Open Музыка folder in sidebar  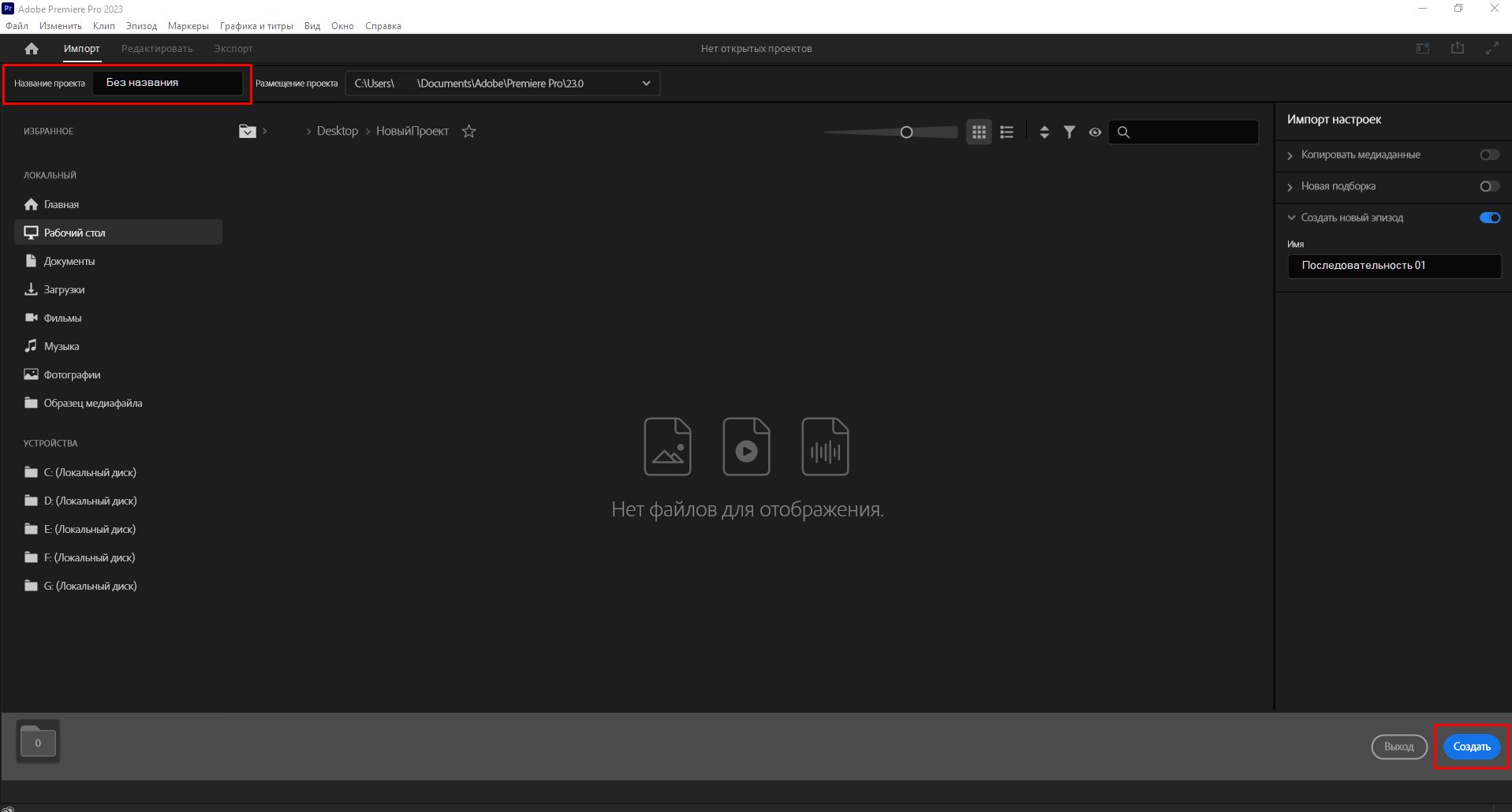click(118, 346)
